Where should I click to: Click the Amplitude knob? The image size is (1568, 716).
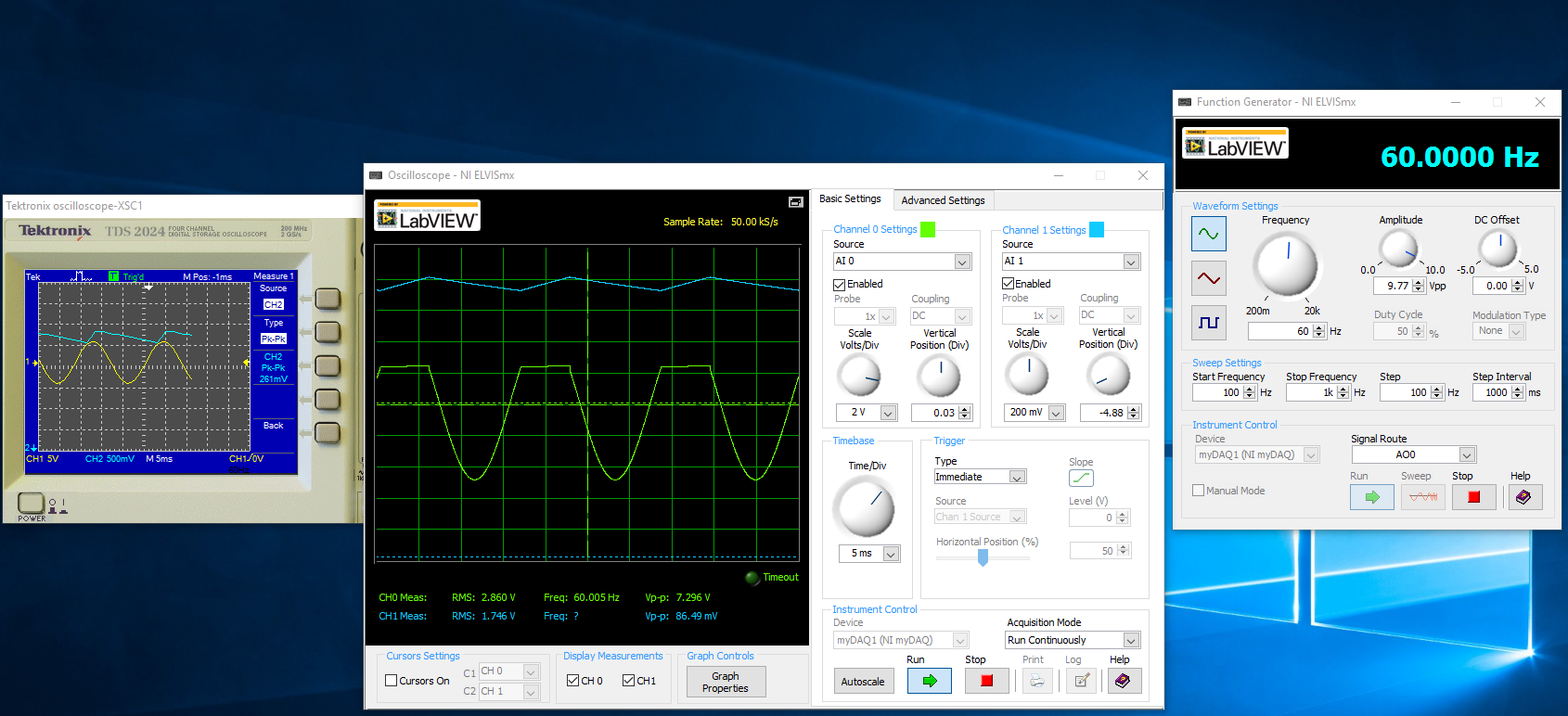[x=1399, y=249]
